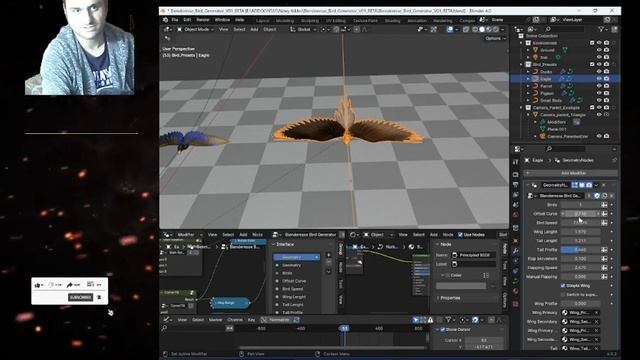Open the 3D viewport editor type menu

click(x=168, y=29)
